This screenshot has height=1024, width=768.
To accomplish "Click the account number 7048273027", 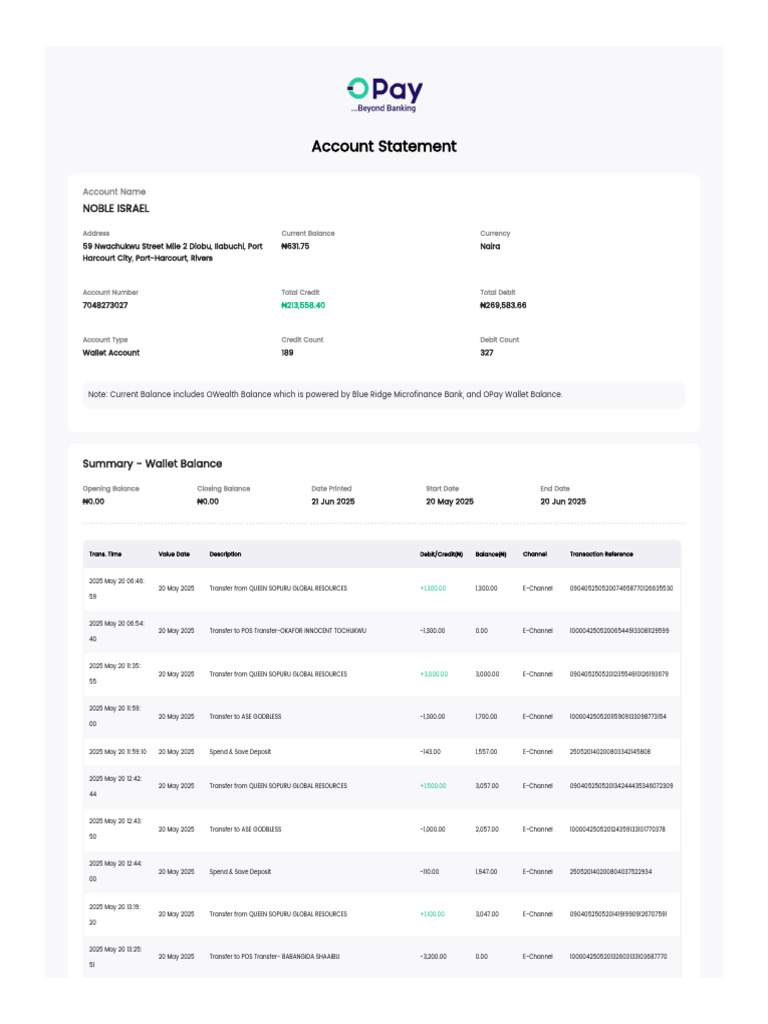I will 105,305.
